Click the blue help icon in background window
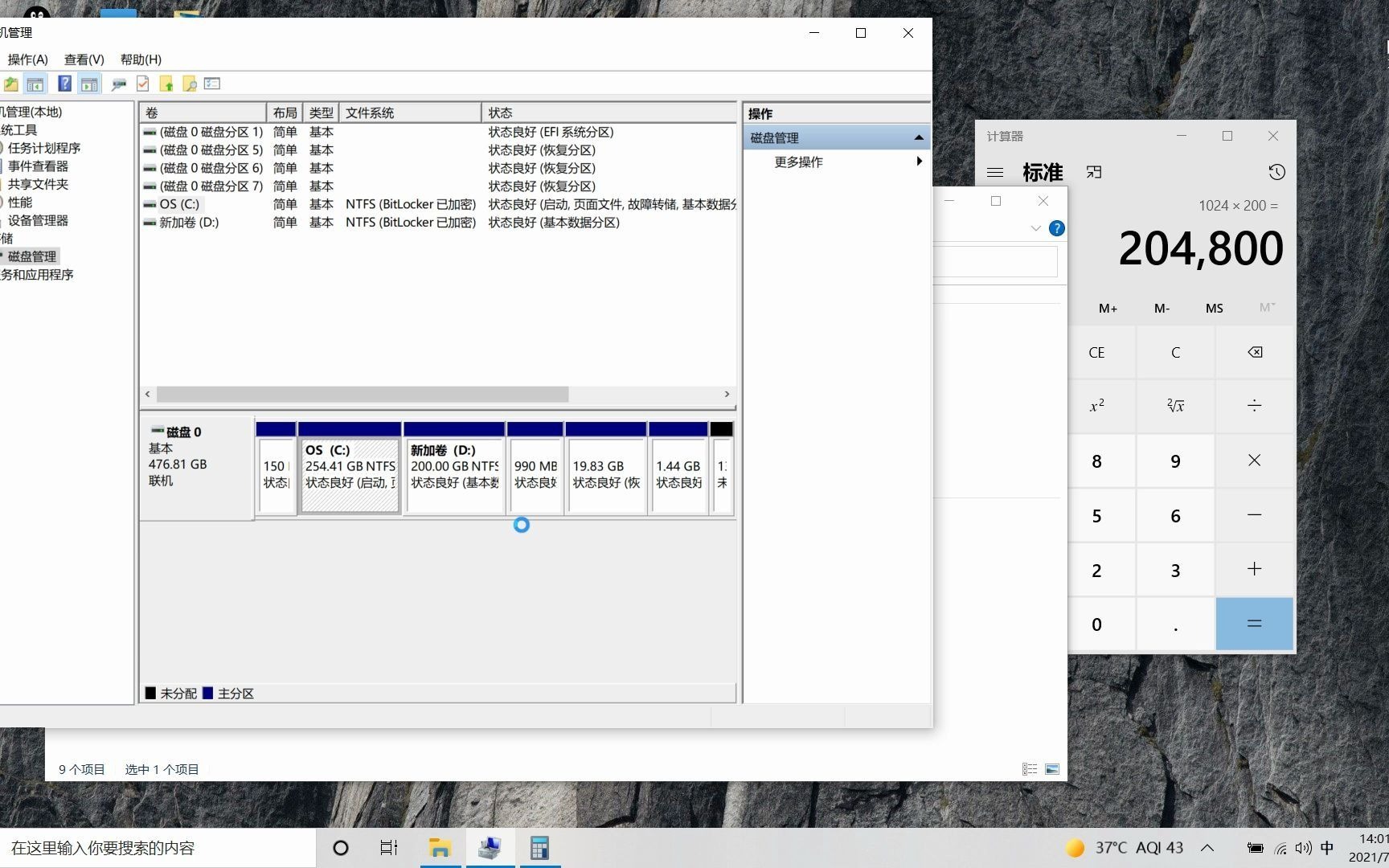The width and height of the screenshot is (1389, 868). tap(1057, 228)
